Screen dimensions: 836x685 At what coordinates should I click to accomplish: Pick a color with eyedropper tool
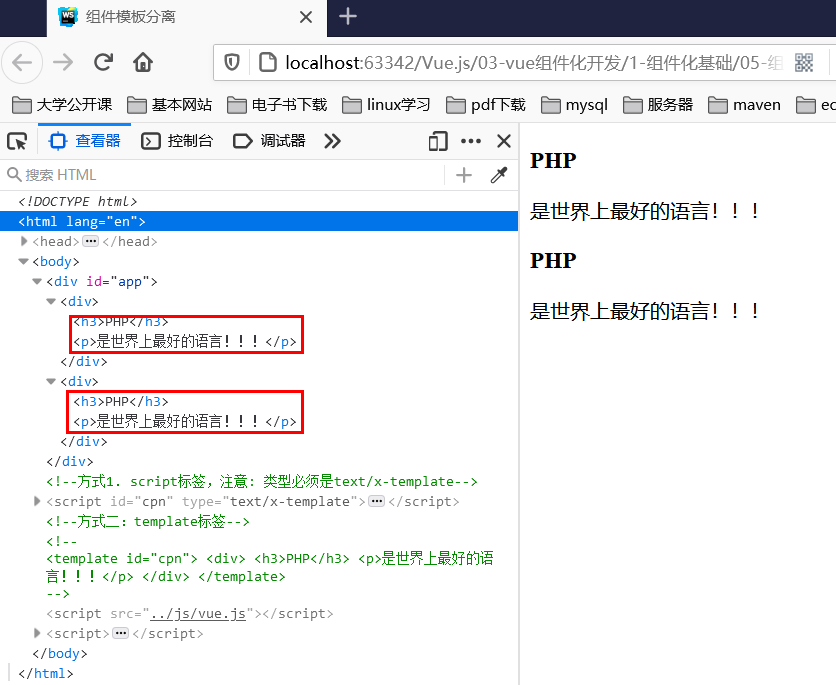tap(499, 175)
